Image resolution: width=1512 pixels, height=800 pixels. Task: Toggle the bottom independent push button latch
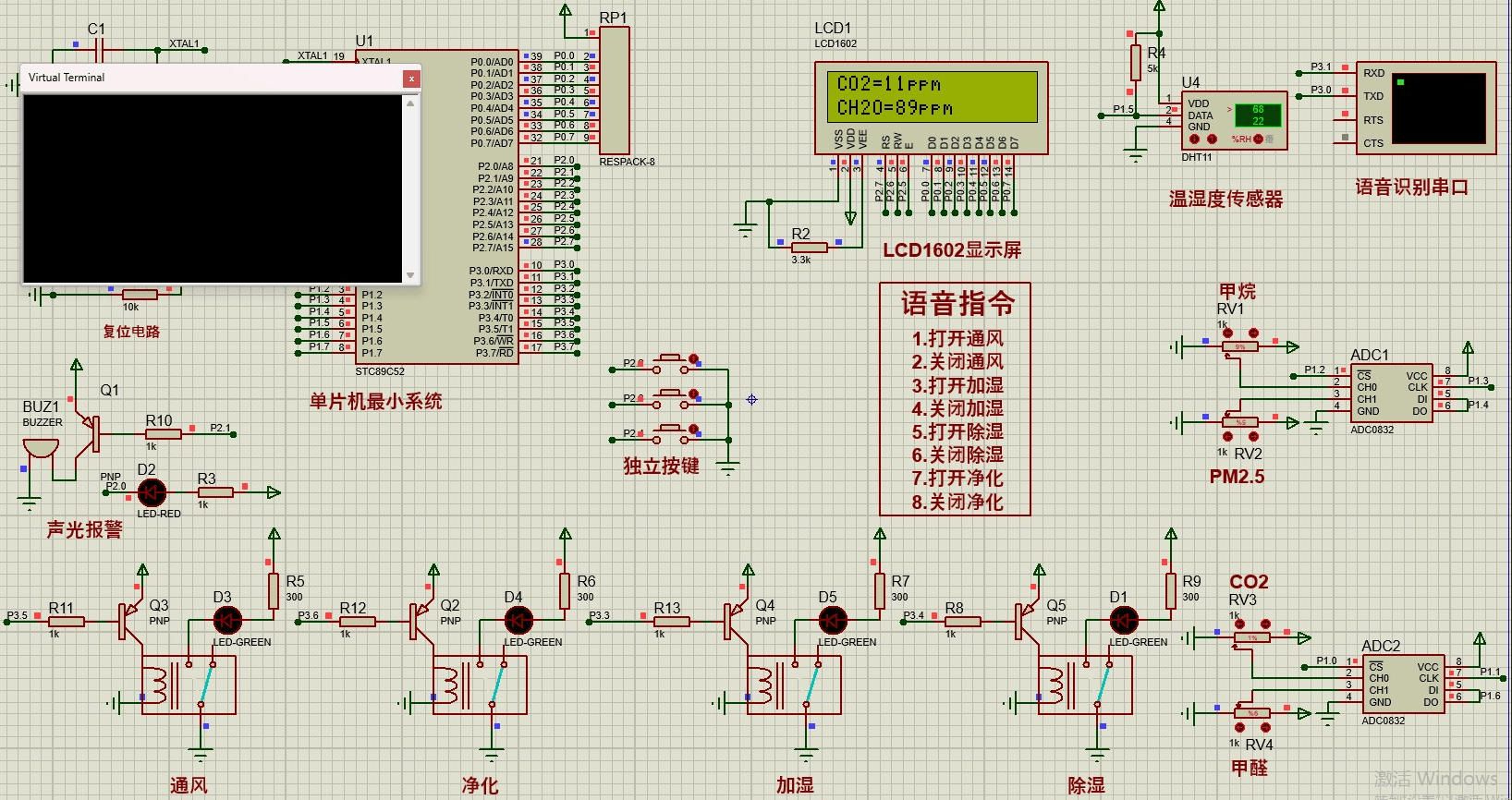click(693, 430)
